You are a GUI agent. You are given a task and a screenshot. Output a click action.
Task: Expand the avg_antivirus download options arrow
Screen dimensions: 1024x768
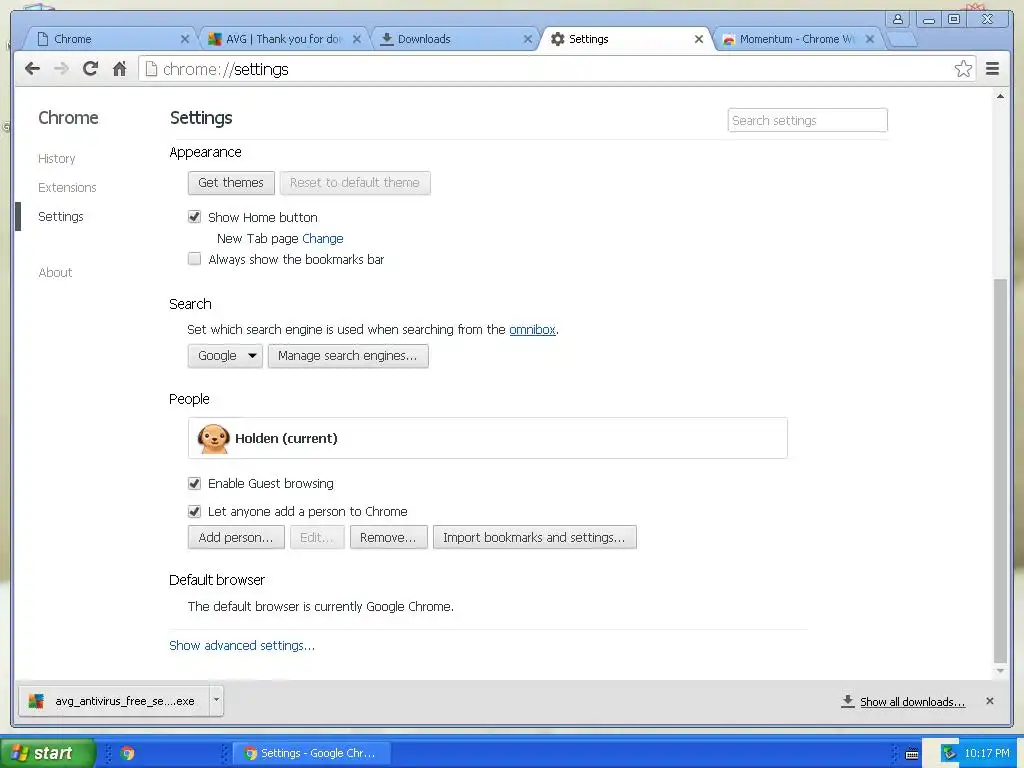216,701
